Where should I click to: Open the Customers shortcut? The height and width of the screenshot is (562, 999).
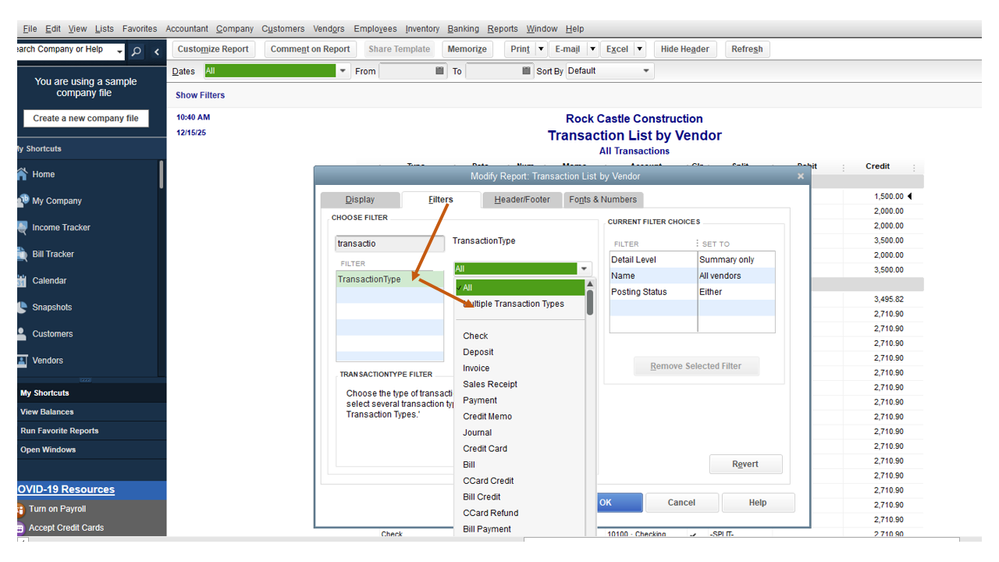(52, 334)
